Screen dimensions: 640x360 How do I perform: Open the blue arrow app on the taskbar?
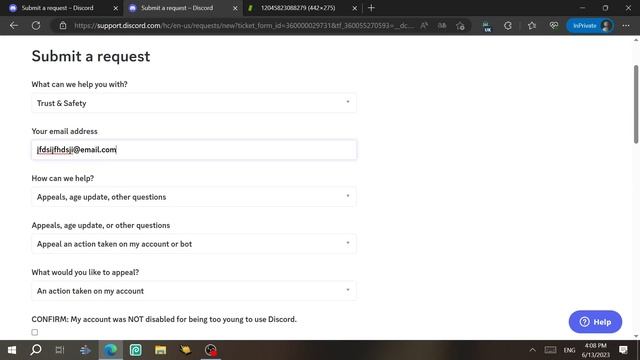pyautogui.click(x=85, y=350)
